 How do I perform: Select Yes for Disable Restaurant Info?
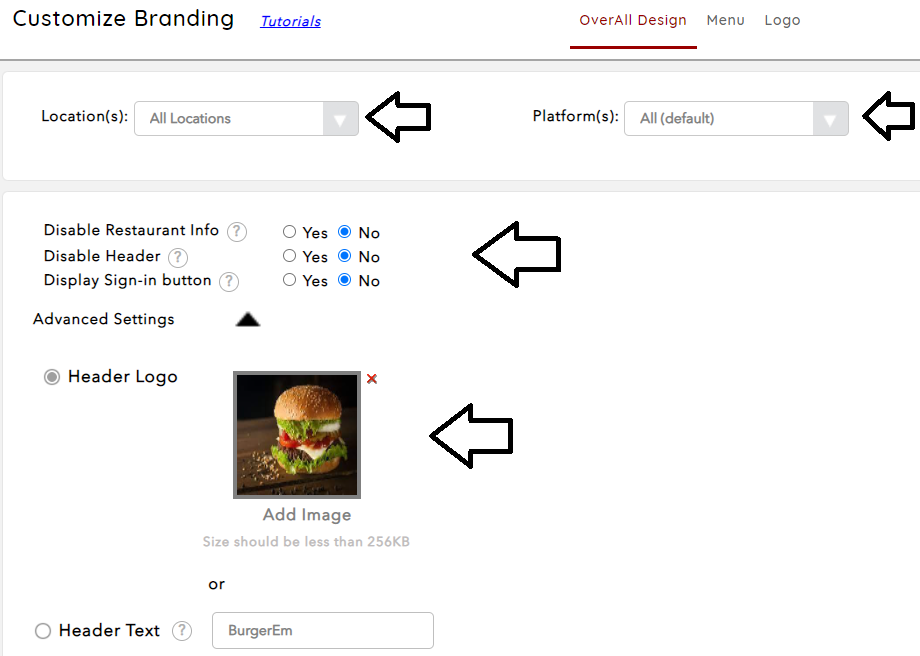pos(289,232)
